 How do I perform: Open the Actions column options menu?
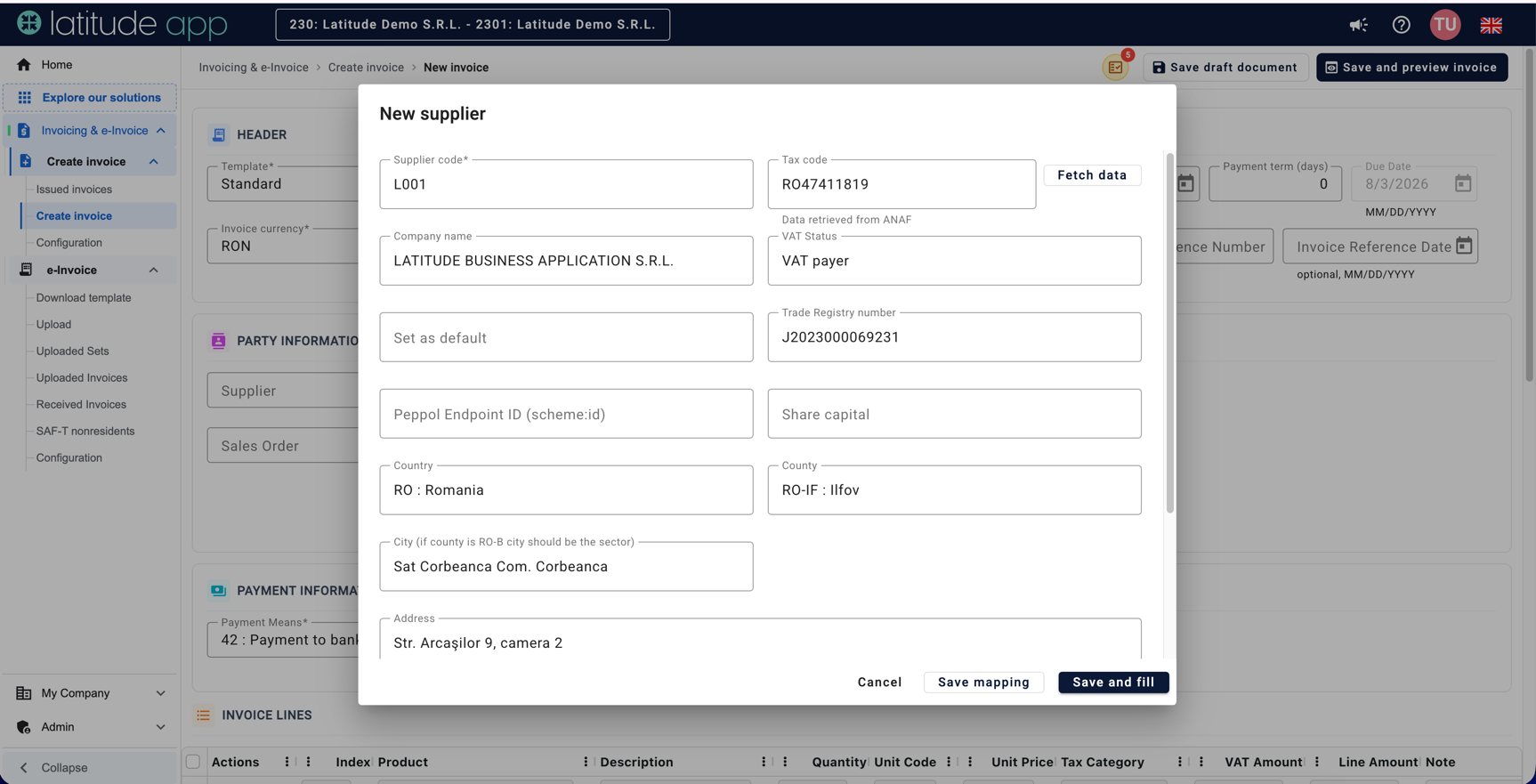click(x=287, y=762)
